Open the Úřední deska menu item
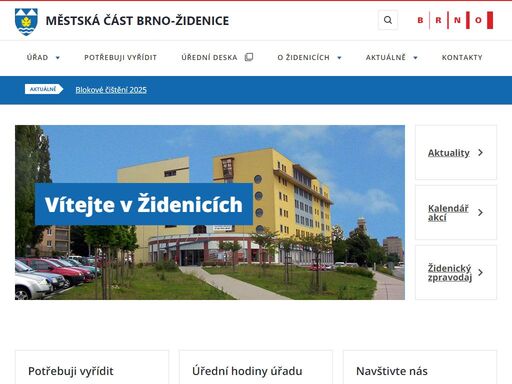Image resolution: width=512 pixels, height=384 pixels. pyautogui.click(x=209, y=57)
